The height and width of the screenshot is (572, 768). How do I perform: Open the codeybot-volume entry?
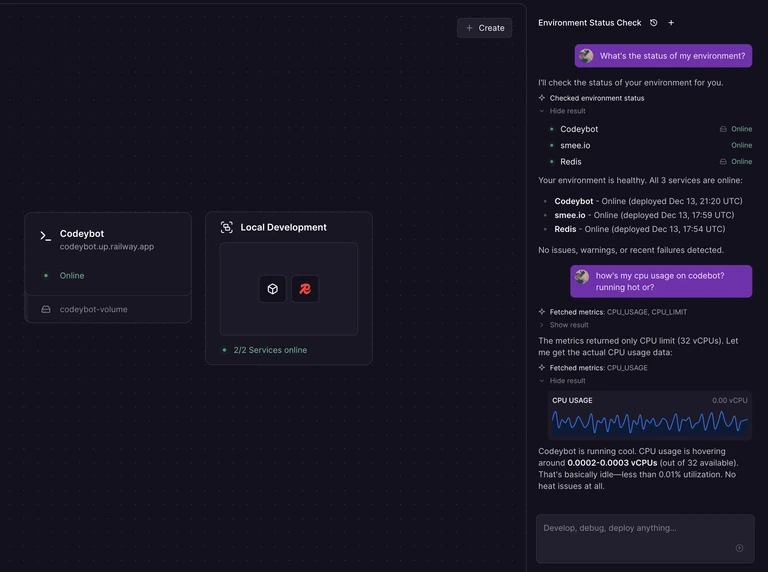pos(108,309)
